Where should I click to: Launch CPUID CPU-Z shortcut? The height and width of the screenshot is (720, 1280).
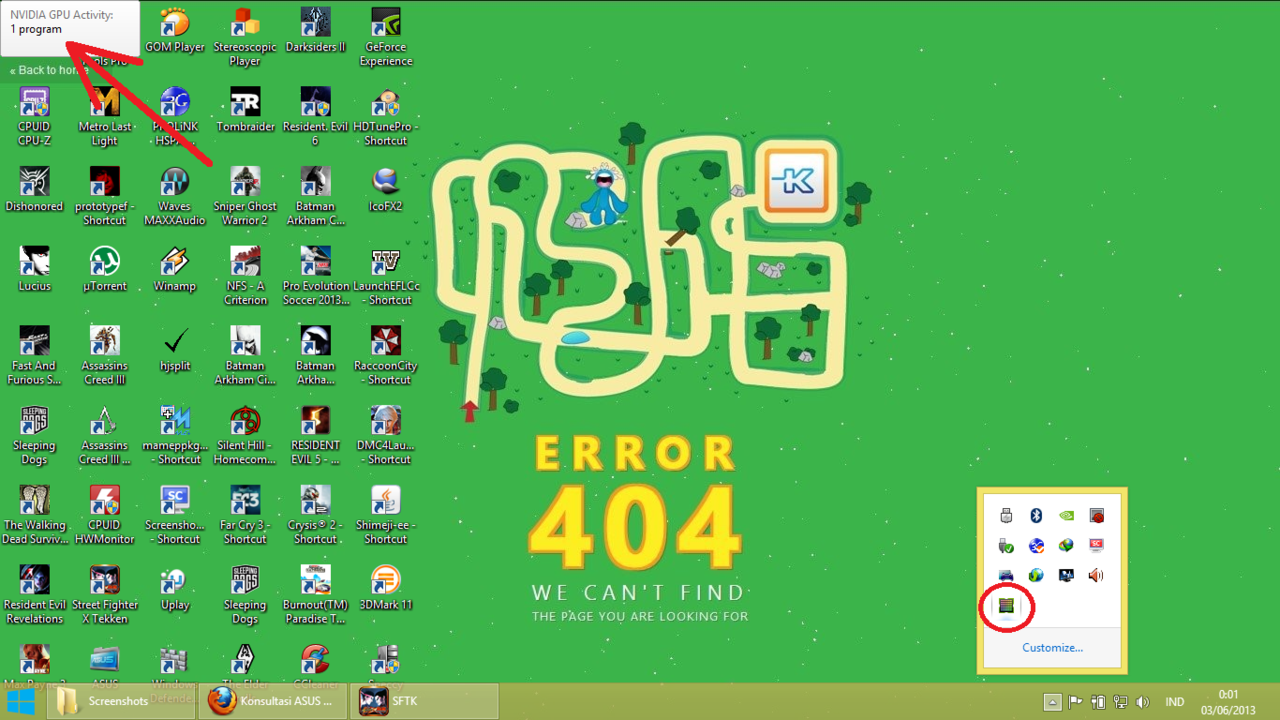click(34, 116)
